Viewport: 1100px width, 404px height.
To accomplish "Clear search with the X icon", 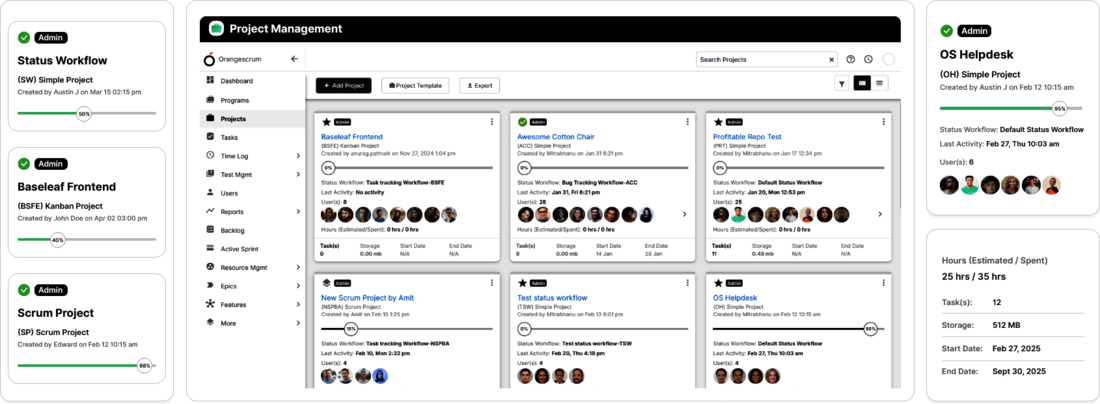I will 831,60.
